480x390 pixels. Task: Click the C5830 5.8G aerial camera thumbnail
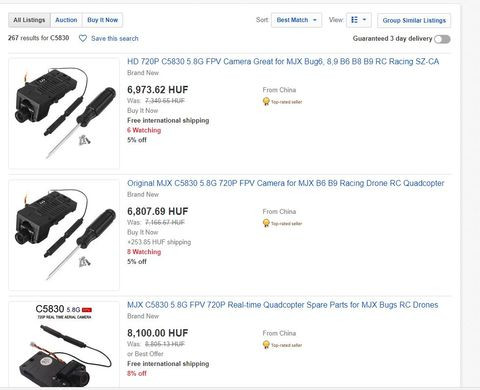point(64,344)
